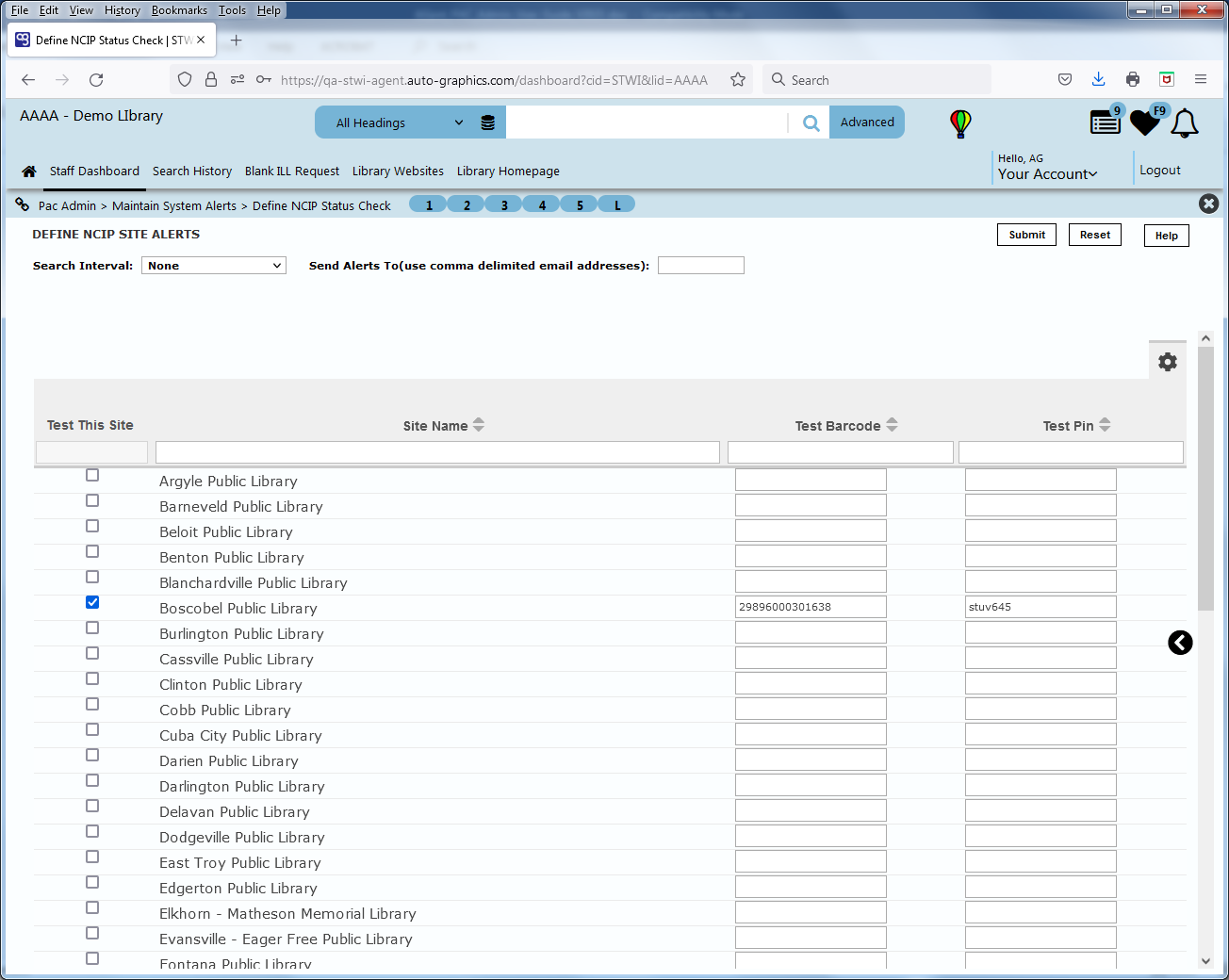Uncheck the Boscobel Public Library checkbox
1229x980 pixels.
pos(92,602)
